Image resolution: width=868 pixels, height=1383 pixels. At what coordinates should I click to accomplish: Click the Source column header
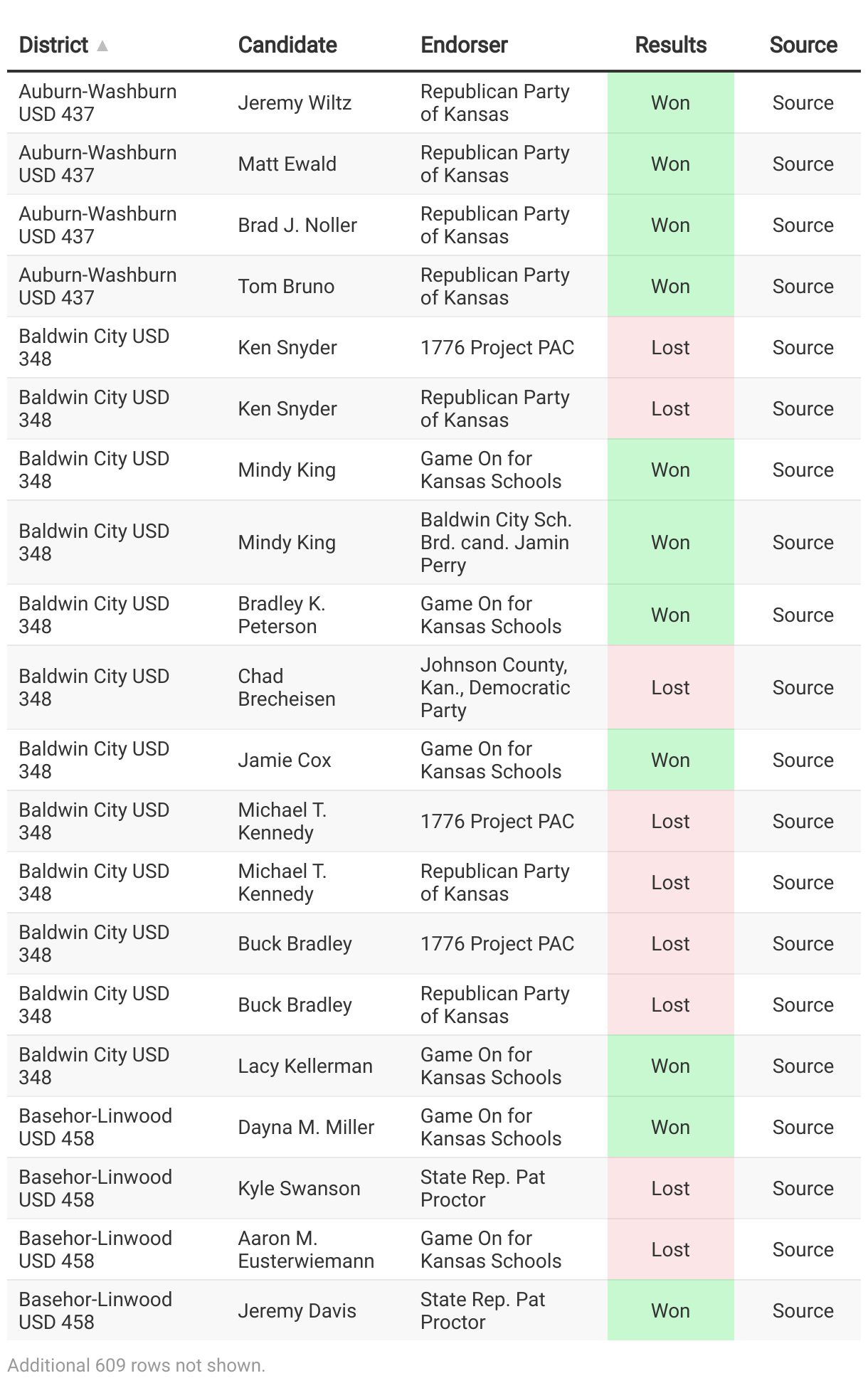(x=803, y=45)
